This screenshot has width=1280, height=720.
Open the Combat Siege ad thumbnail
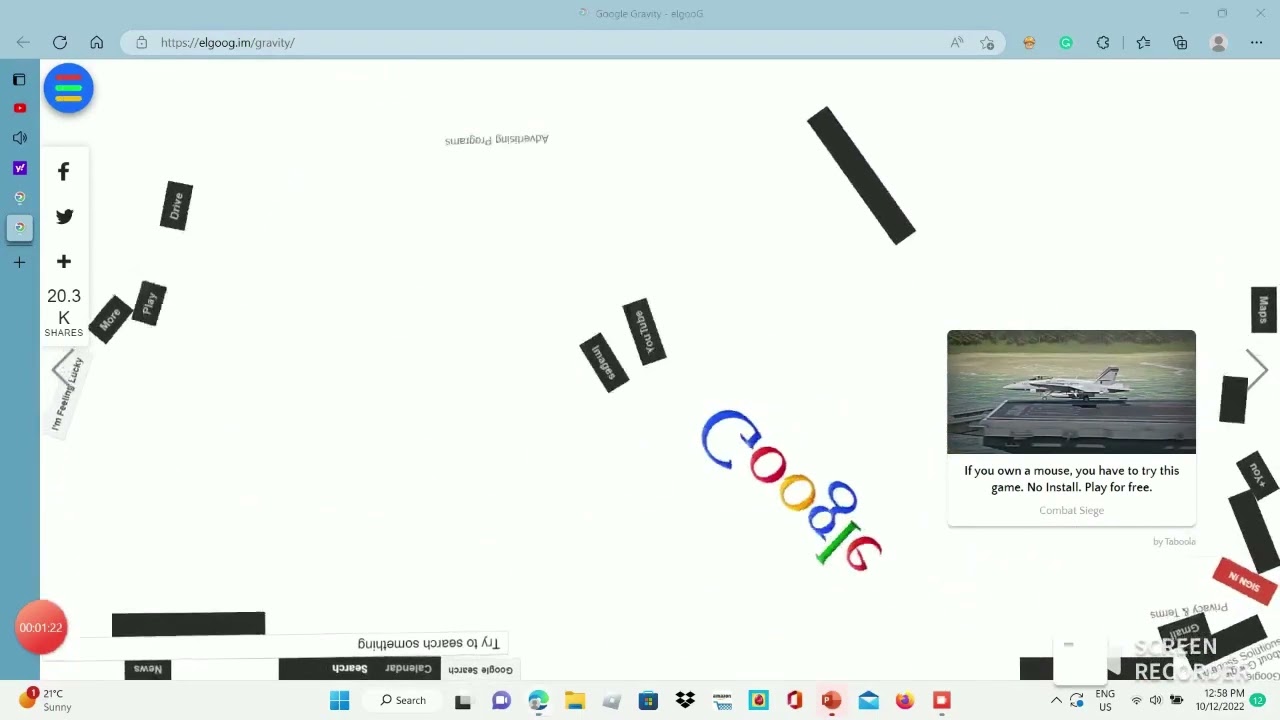coord(1071,392)
